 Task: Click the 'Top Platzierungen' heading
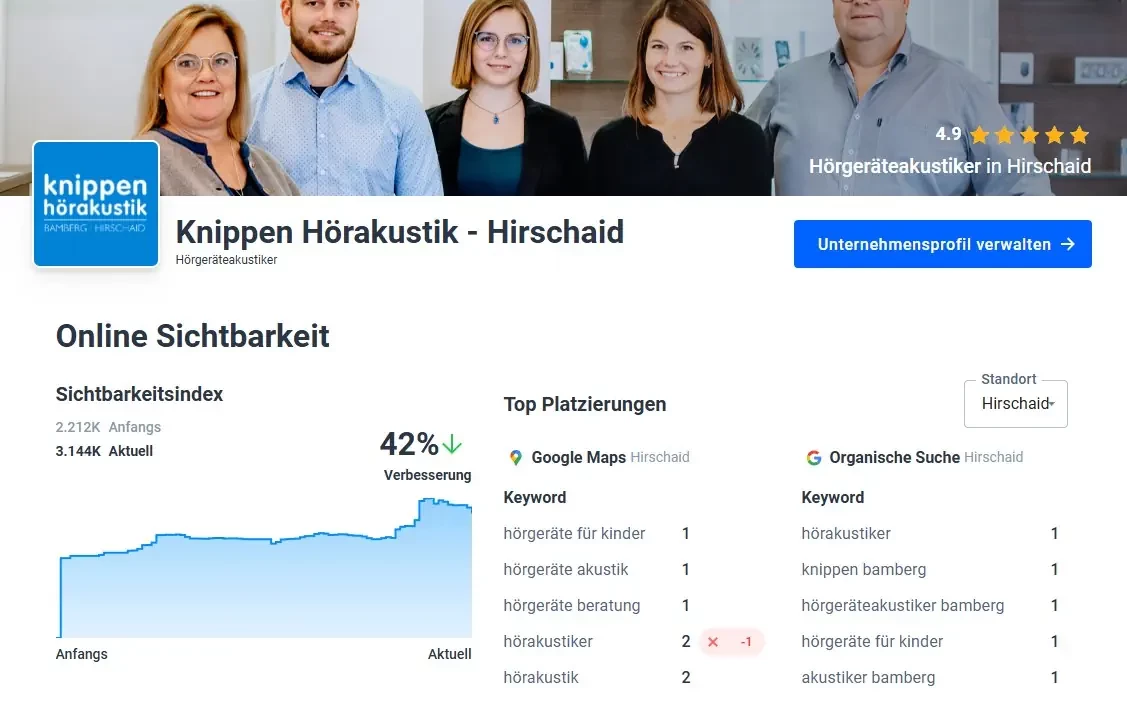click(585, 404)
